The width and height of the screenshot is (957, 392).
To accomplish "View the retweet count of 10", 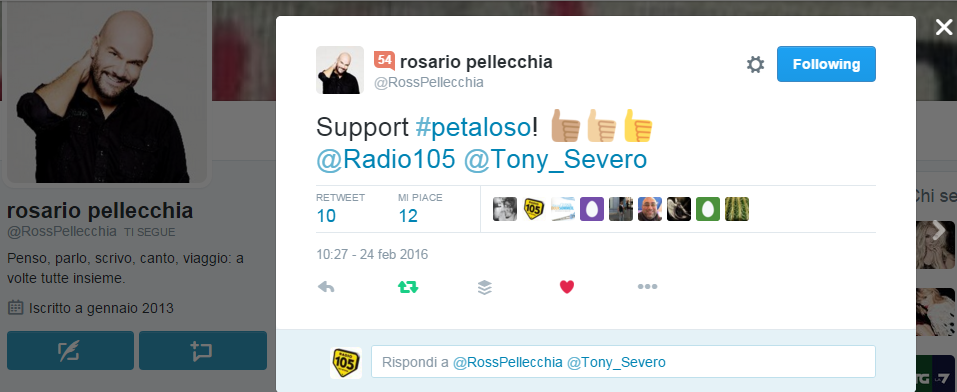I will [x=327, y=216].
